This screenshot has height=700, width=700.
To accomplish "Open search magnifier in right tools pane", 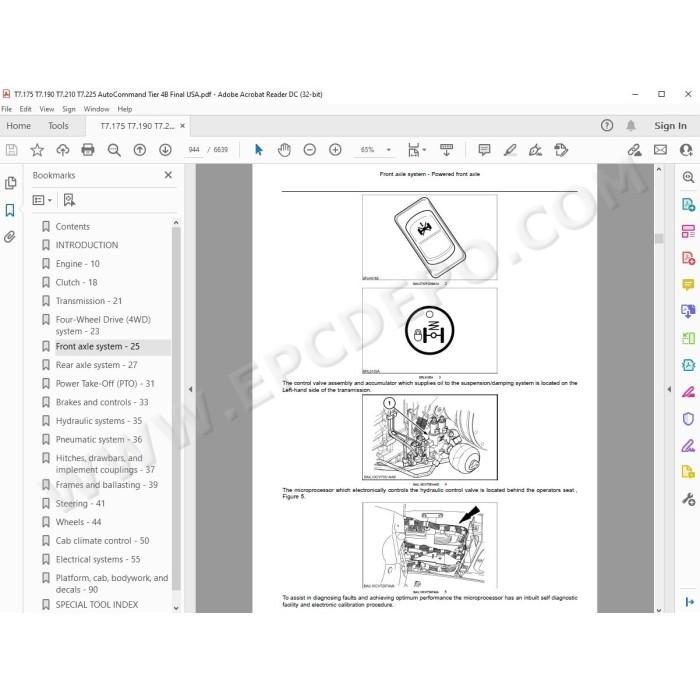I will 688,177.
